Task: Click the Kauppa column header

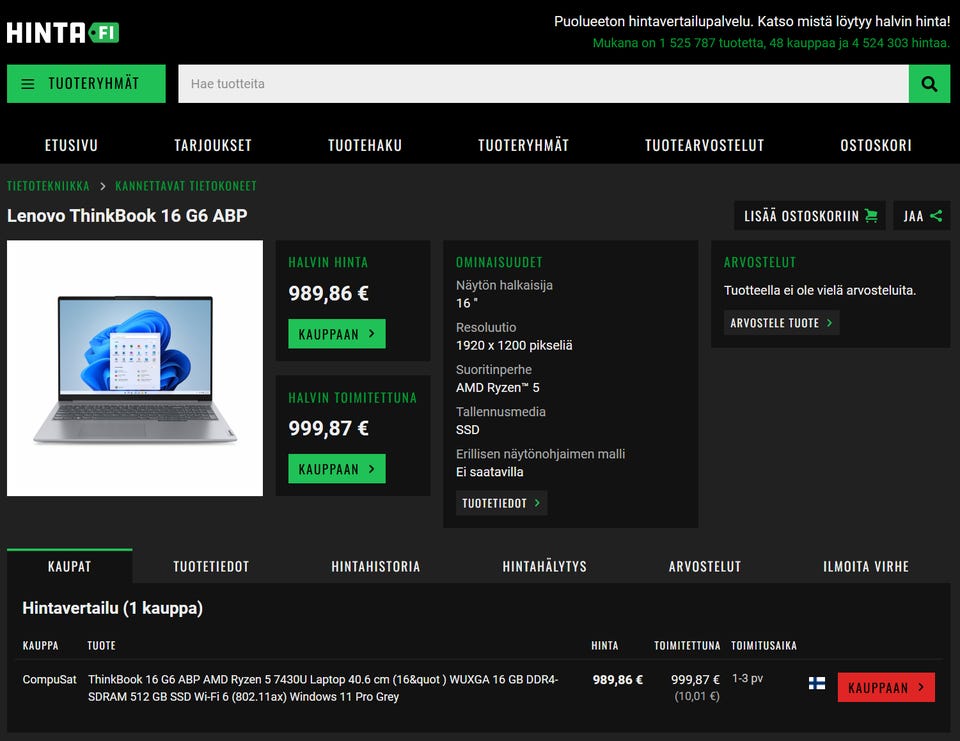Action: point(40,645)
